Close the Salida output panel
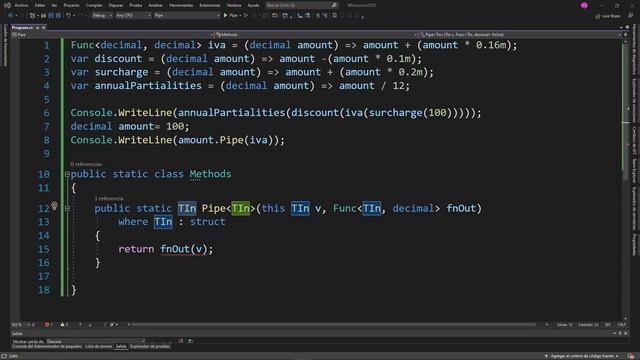 [626, 334]
